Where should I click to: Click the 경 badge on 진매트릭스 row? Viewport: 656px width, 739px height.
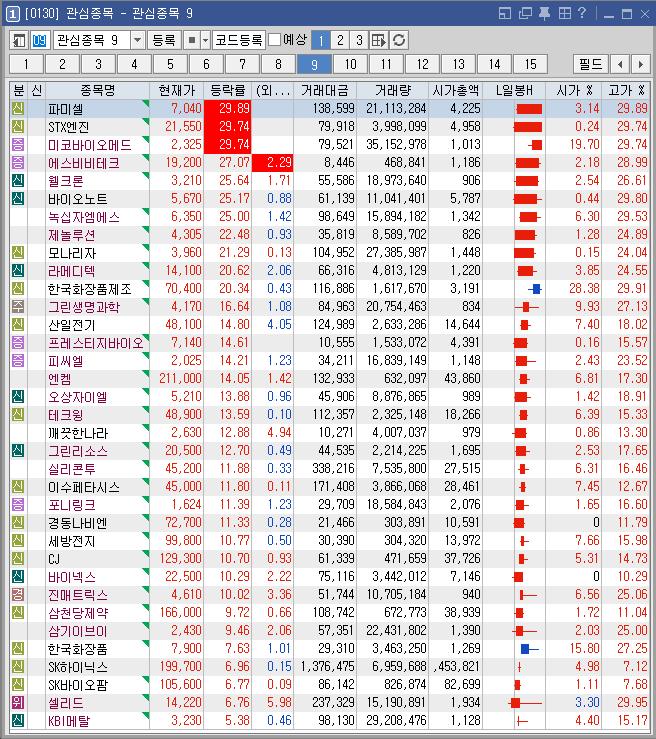17,594
